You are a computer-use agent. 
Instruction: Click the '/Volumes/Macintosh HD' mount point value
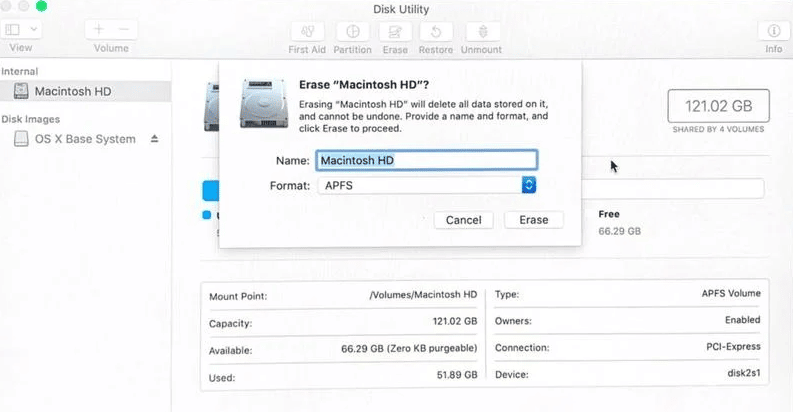pos(423,295)
